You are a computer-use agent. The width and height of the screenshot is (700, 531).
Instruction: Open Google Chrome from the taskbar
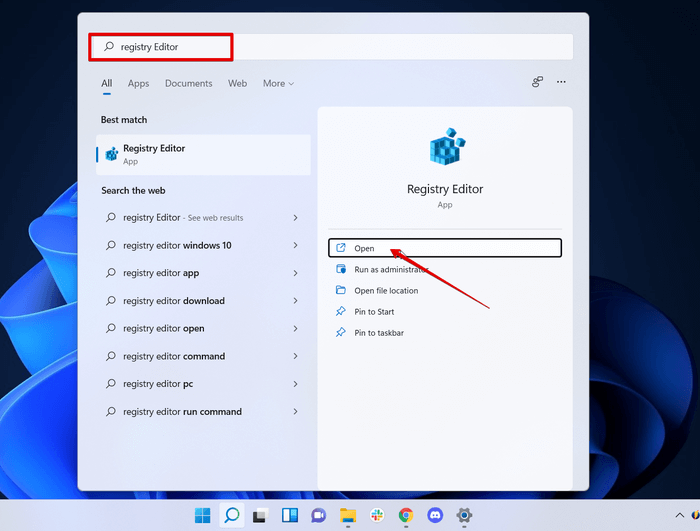click(406, 515)
